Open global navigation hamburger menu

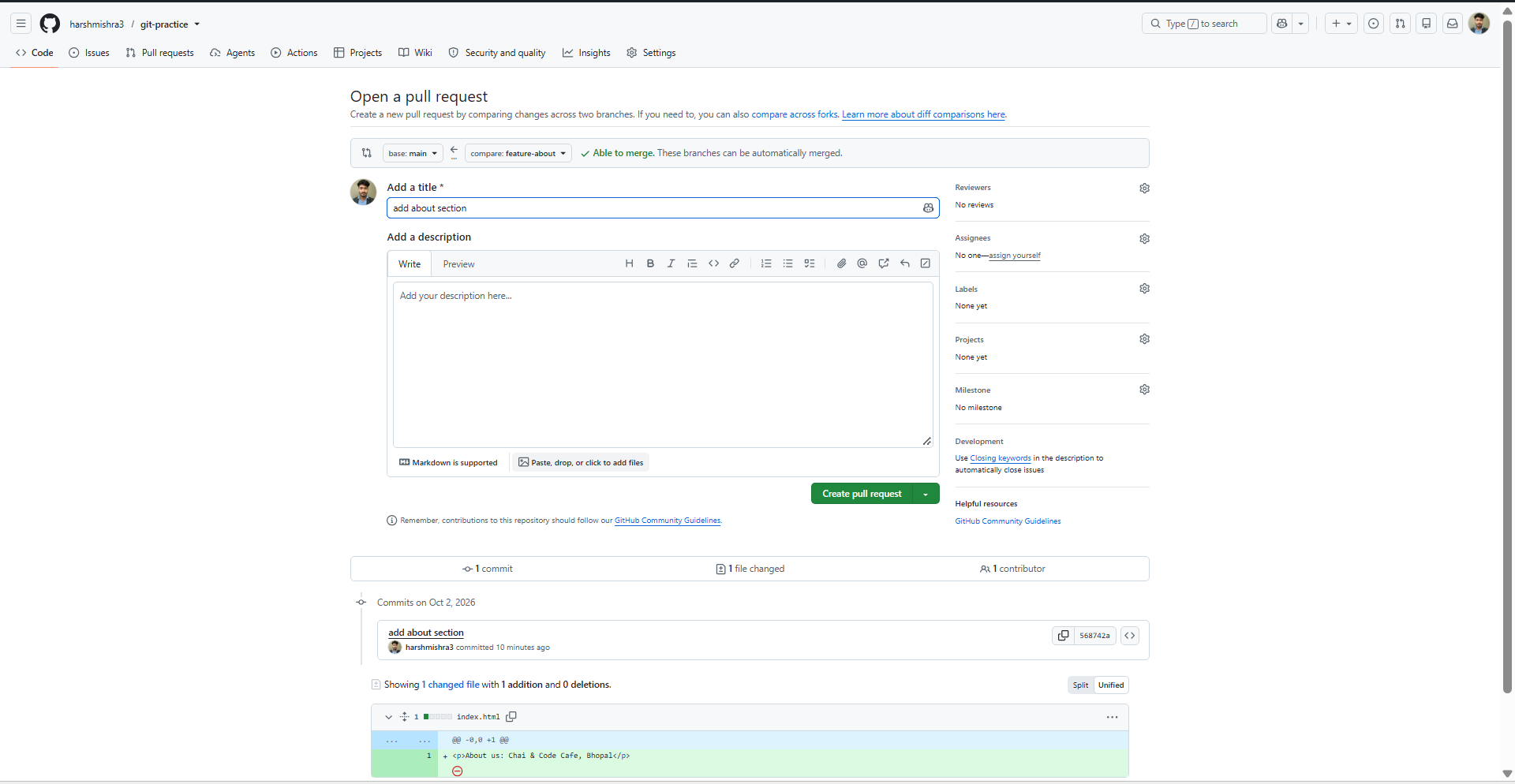click(x=21, y=24)
